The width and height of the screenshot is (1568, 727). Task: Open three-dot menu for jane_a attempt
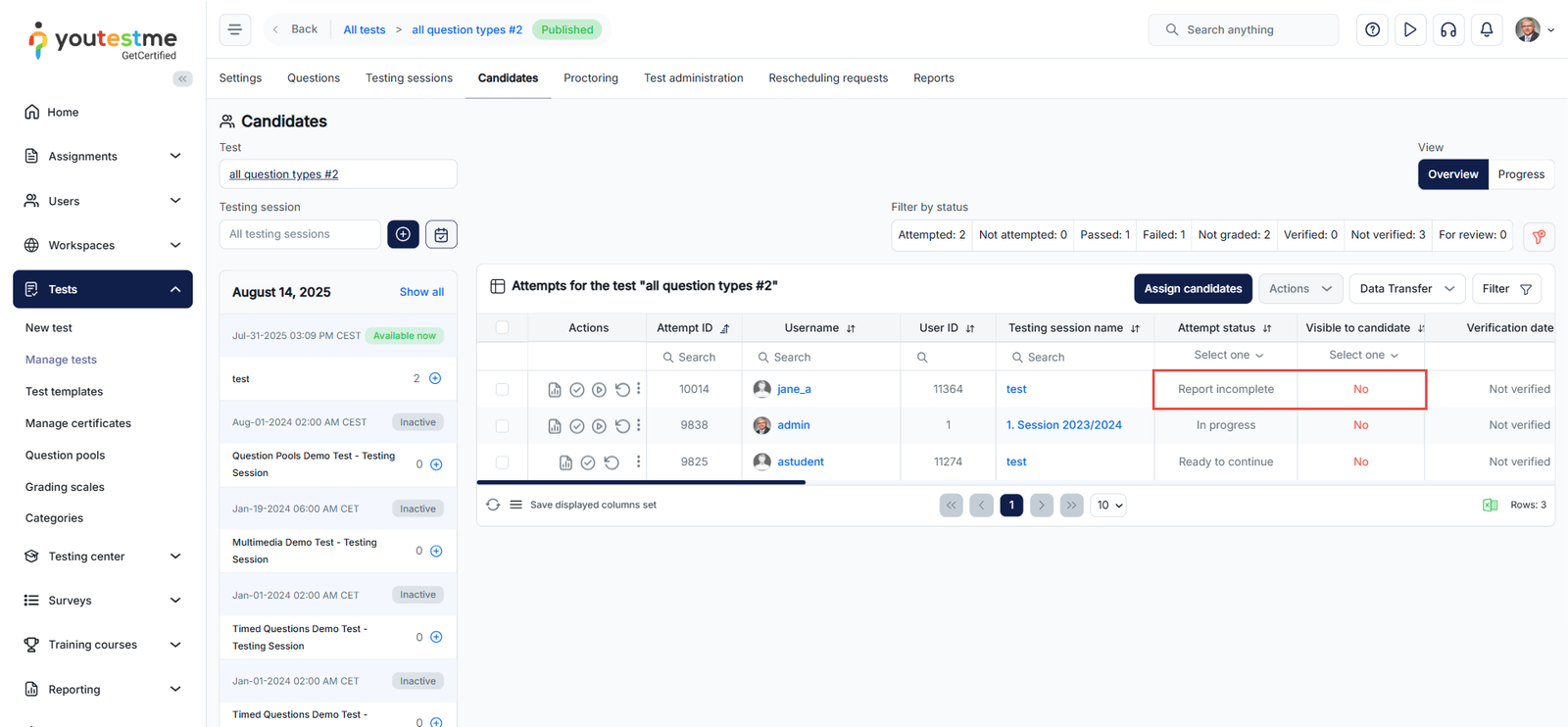pos(639,389)
